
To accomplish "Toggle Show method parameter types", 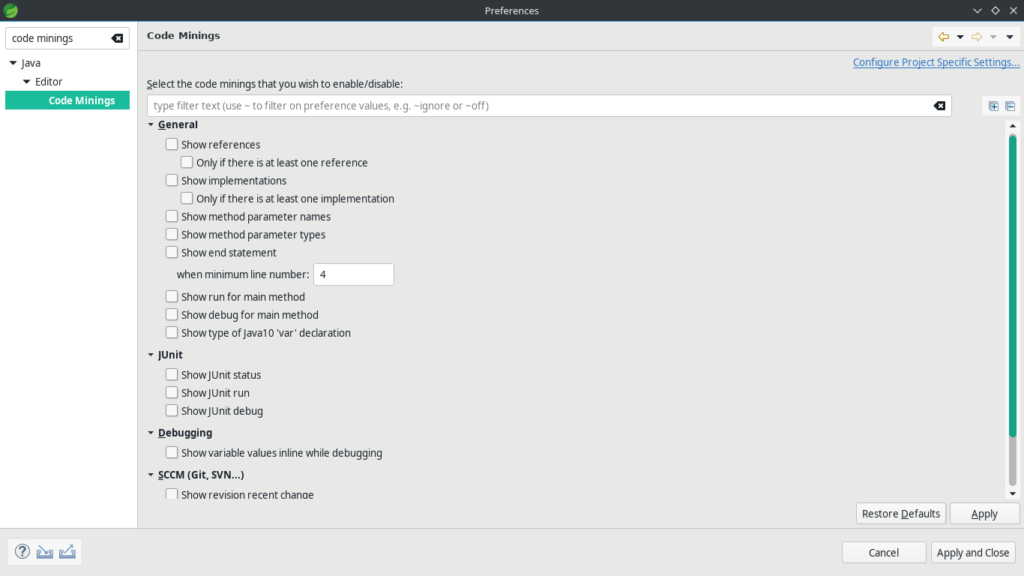I will [x=172, y=234].
